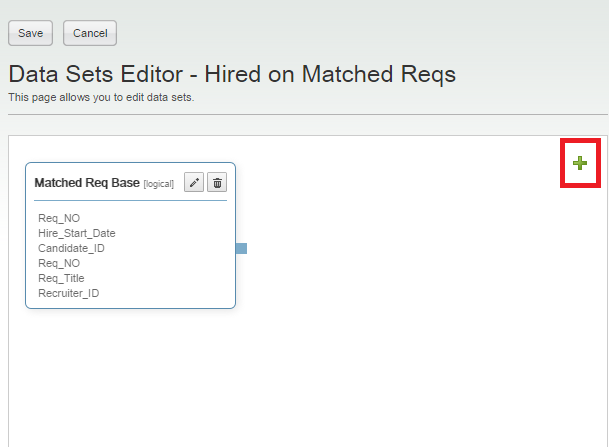The height and width of the screenshot is (447, 609).
Task: Click the Cancel button
Action: (90, 33)
